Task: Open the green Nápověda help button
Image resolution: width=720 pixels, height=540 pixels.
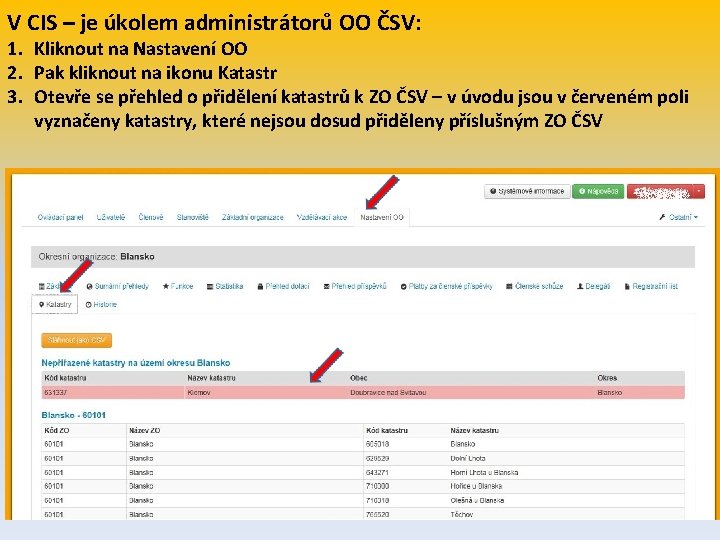Action: [x=598, y=191]
